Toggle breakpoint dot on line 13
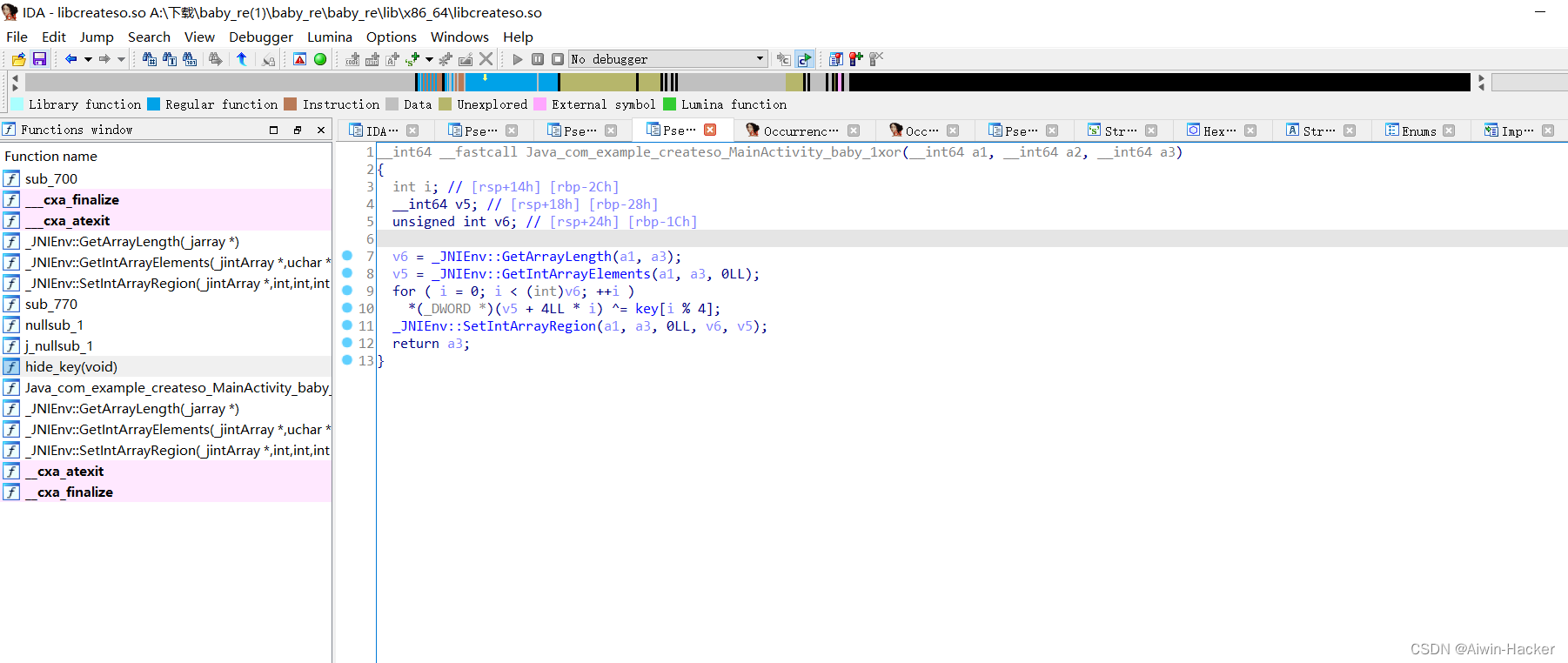The width and height of the screenshot is (1568, 663). tap(347, 360)
